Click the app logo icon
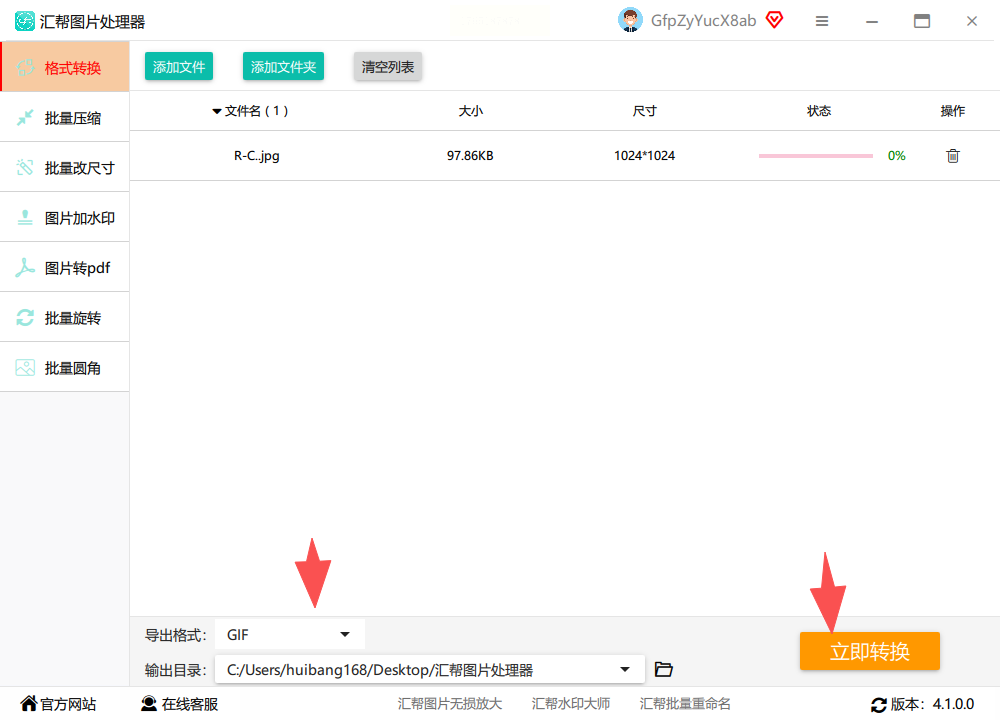Screen dimensions: 1000x720 click(25, 21)
